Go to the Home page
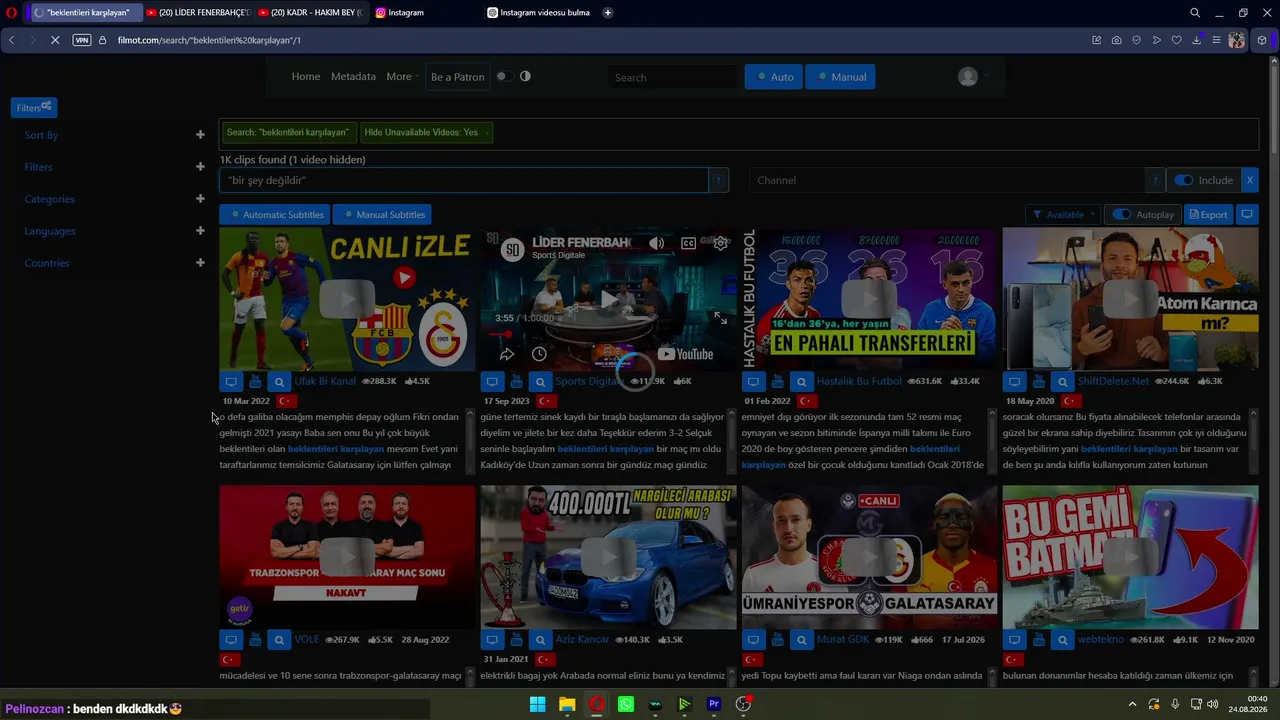1280x720 pixels. [306, 77]
